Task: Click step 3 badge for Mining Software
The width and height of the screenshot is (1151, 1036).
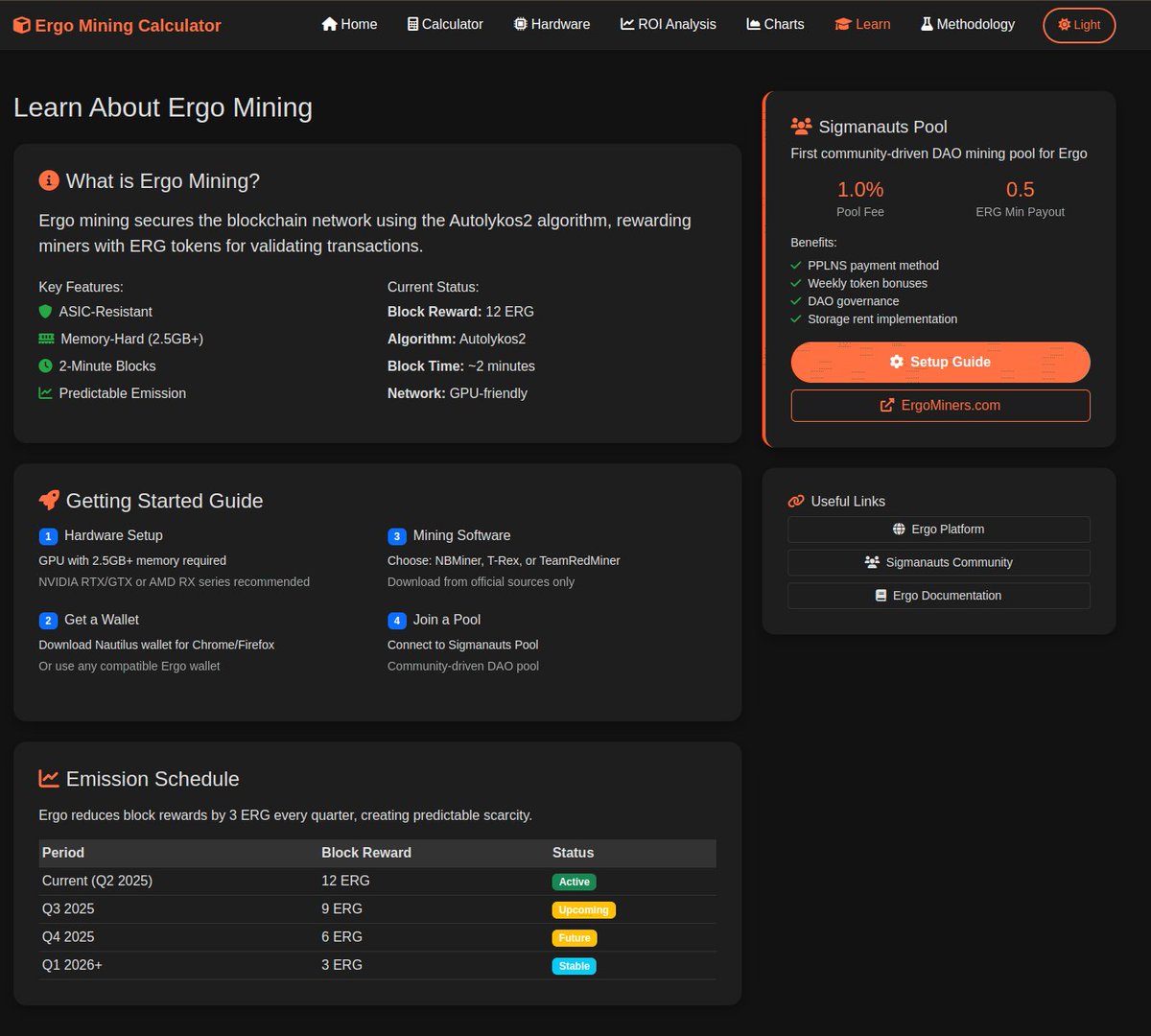Action: [x=397, y=536]
